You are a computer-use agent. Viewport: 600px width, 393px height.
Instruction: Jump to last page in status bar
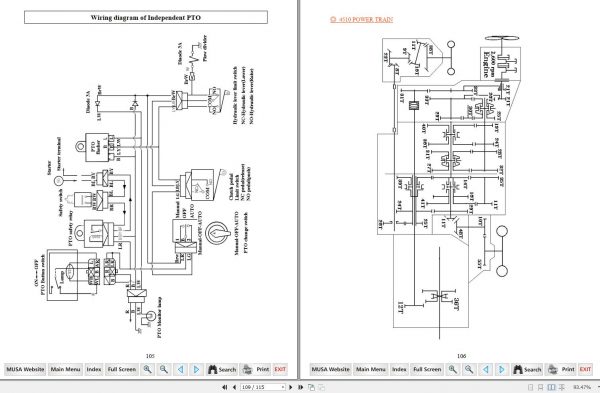pyautogui.click(x=300, y=387)
